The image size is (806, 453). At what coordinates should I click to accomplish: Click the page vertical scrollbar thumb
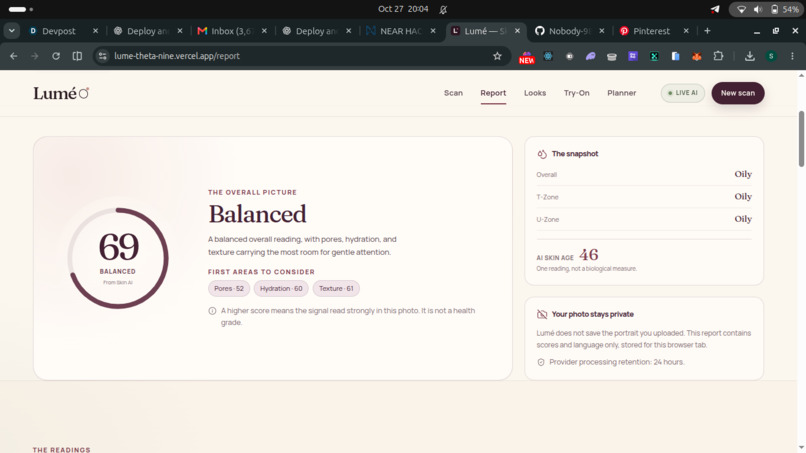pos(801,139)
